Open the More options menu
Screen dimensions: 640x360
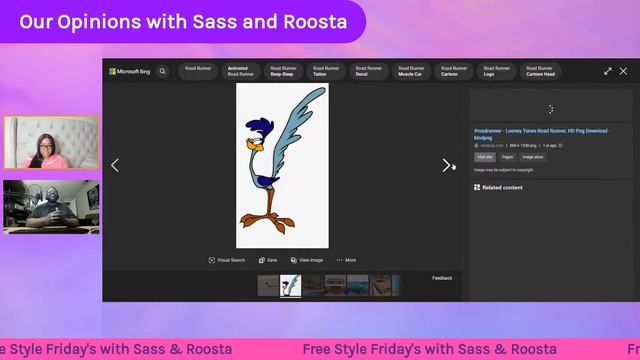pyautogui.click(x=346, y=260)
